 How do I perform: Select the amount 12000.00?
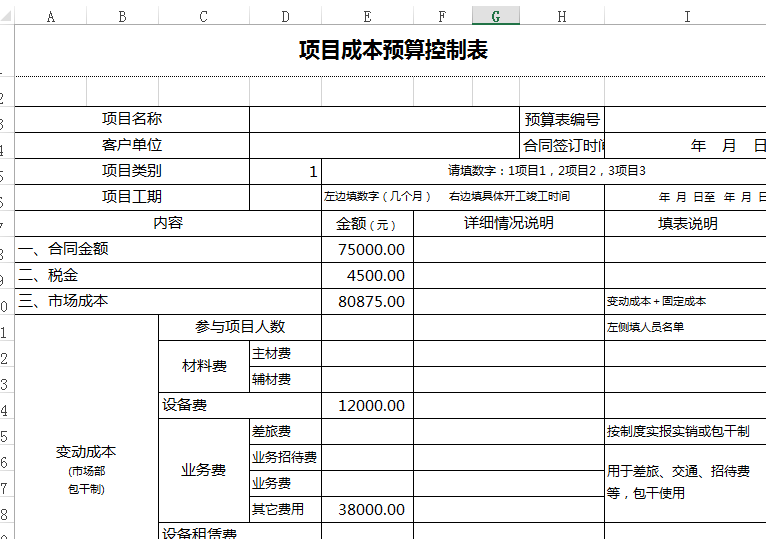367,406
